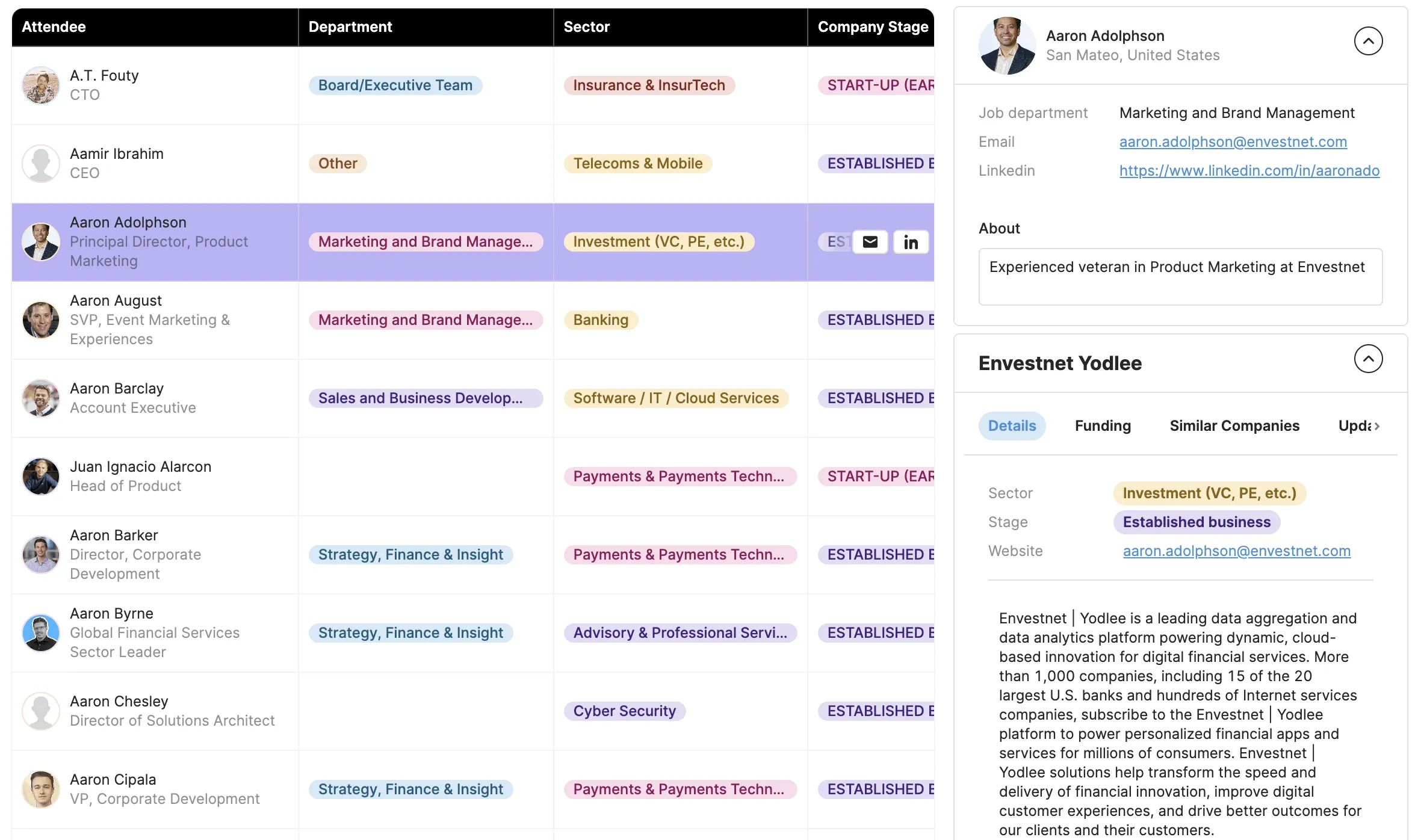The image size is (1418, 840).
Task: Click the Attendee column header
Action: (155, 27)
